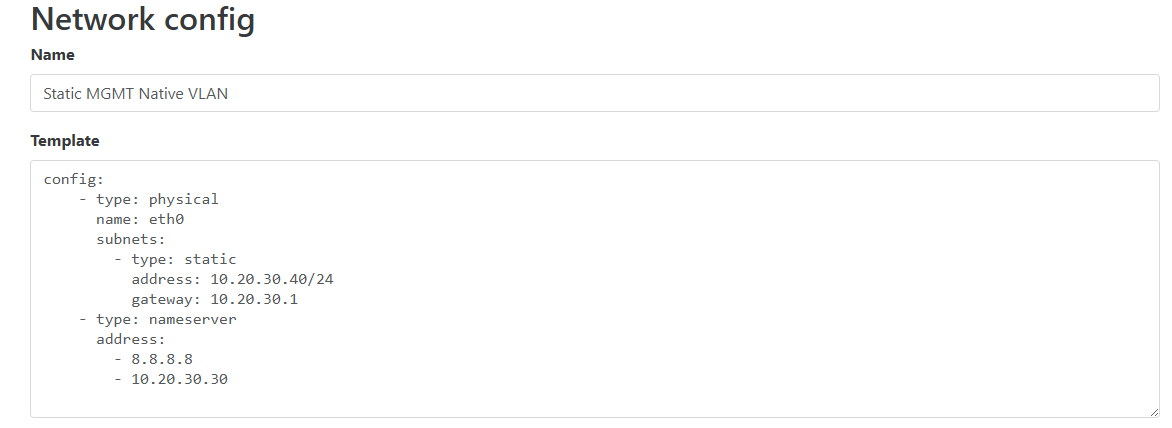Place cursor on the subnets: line
Screen dimensions: 1172x428
tap(130, 240)
